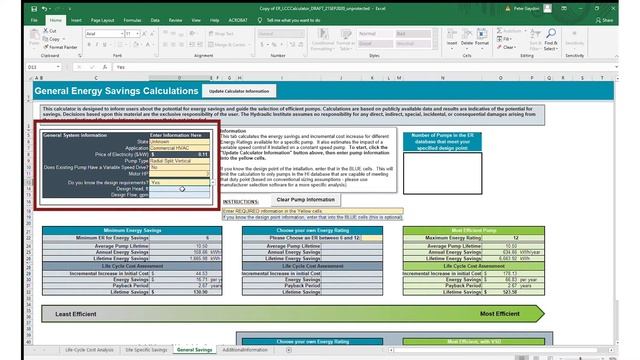This screenshot has width=640, height=360.
Task: Open Conditional Formatting menu
Action: click(323, 40)
